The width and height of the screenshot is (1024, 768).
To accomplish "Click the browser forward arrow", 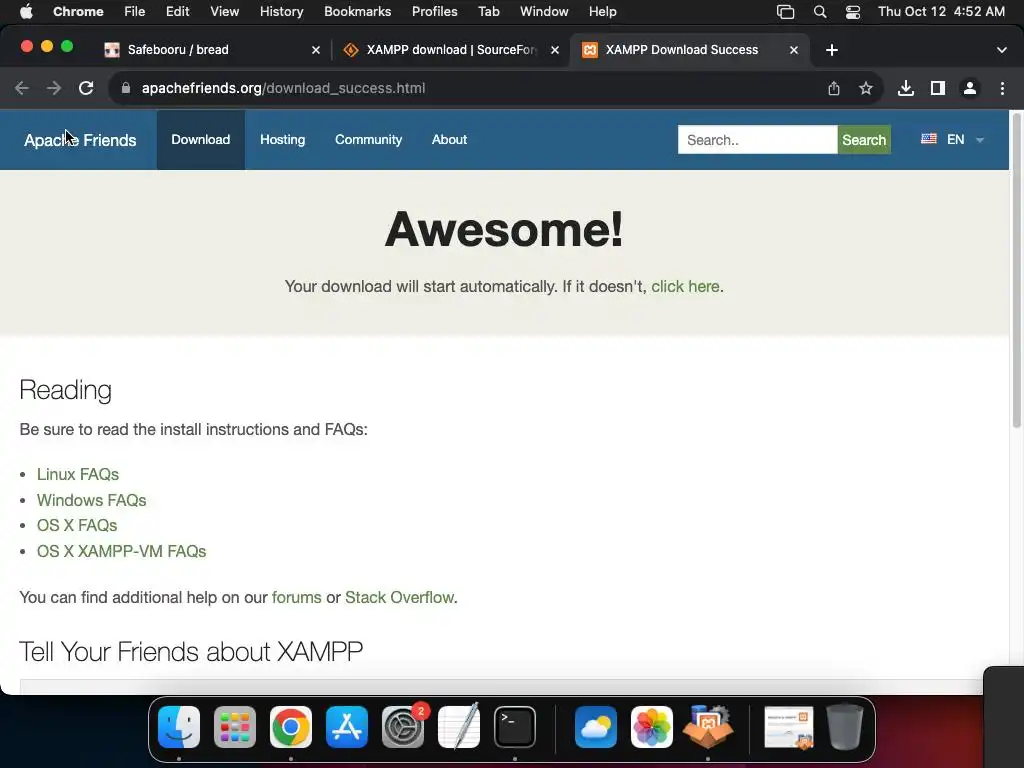I will click(x=54, y=88).
